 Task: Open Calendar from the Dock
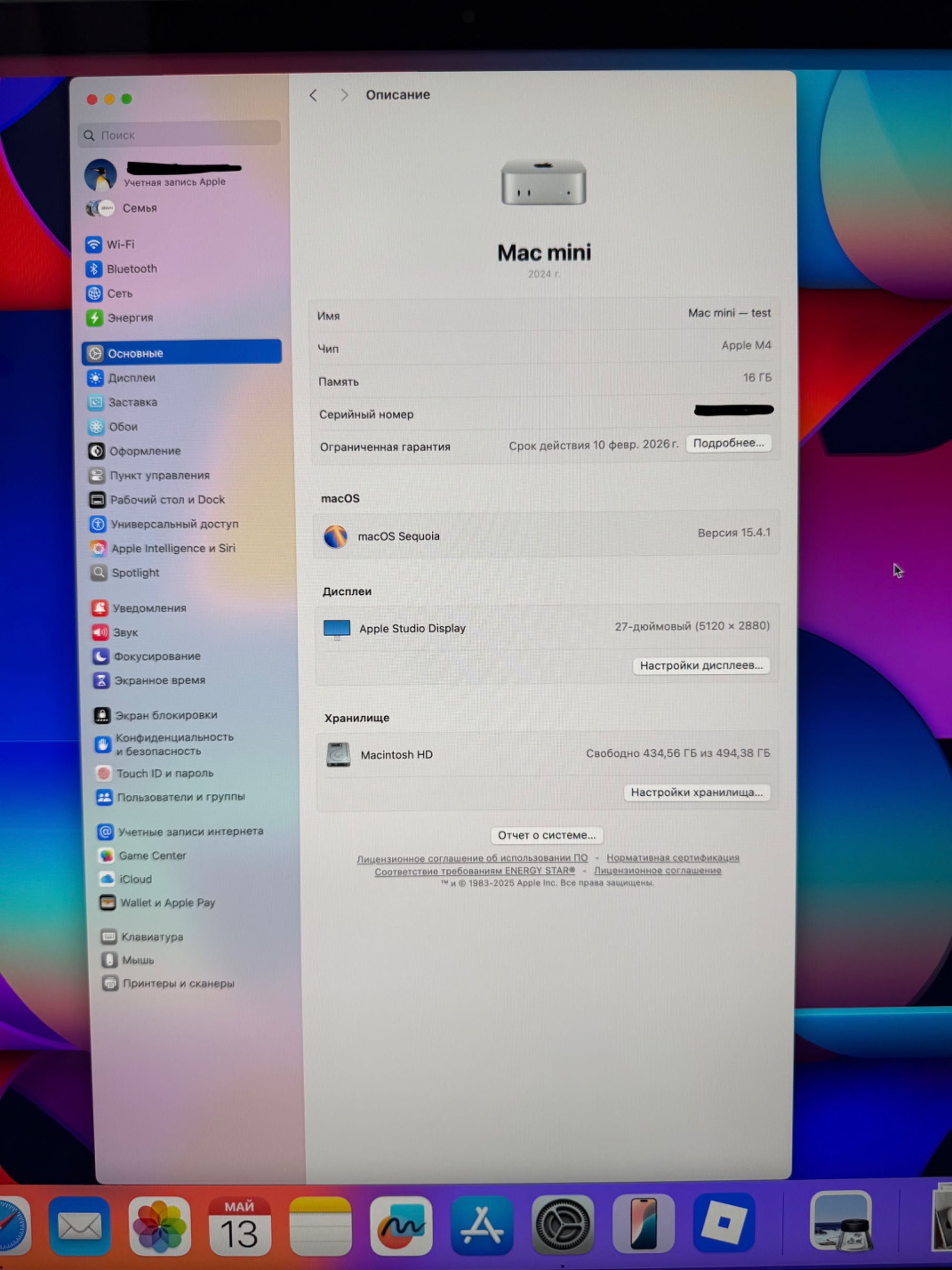click(239, 1226)
